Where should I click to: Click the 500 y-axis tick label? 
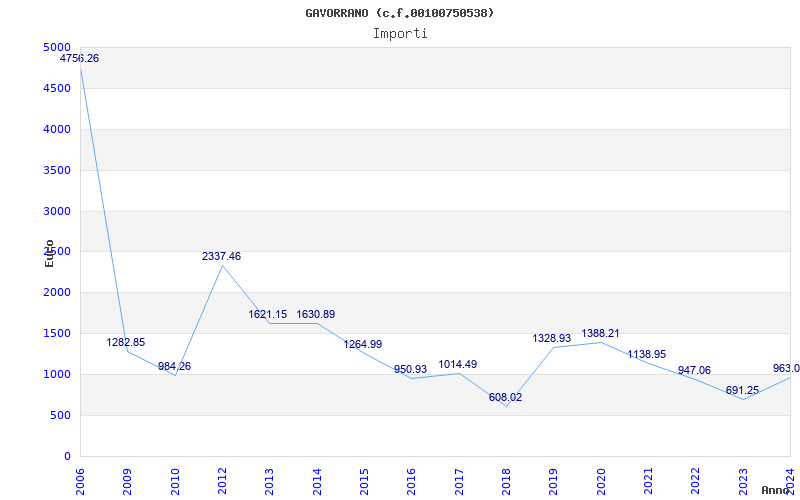click(61, 415)
